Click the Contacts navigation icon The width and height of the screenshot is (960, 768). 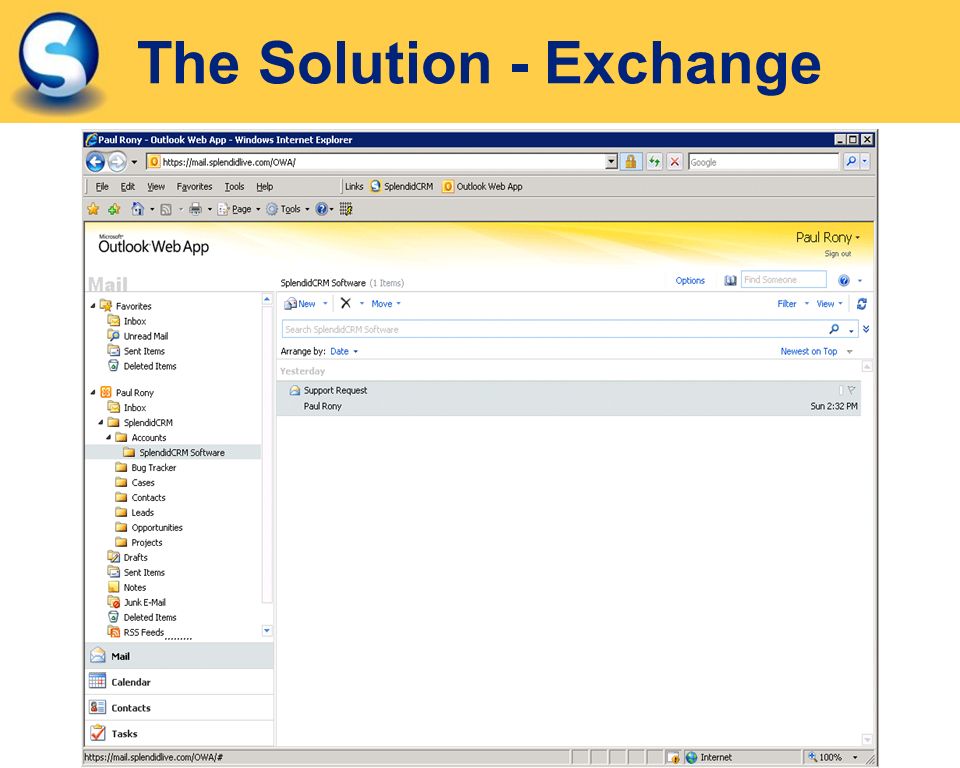[97, 707]
